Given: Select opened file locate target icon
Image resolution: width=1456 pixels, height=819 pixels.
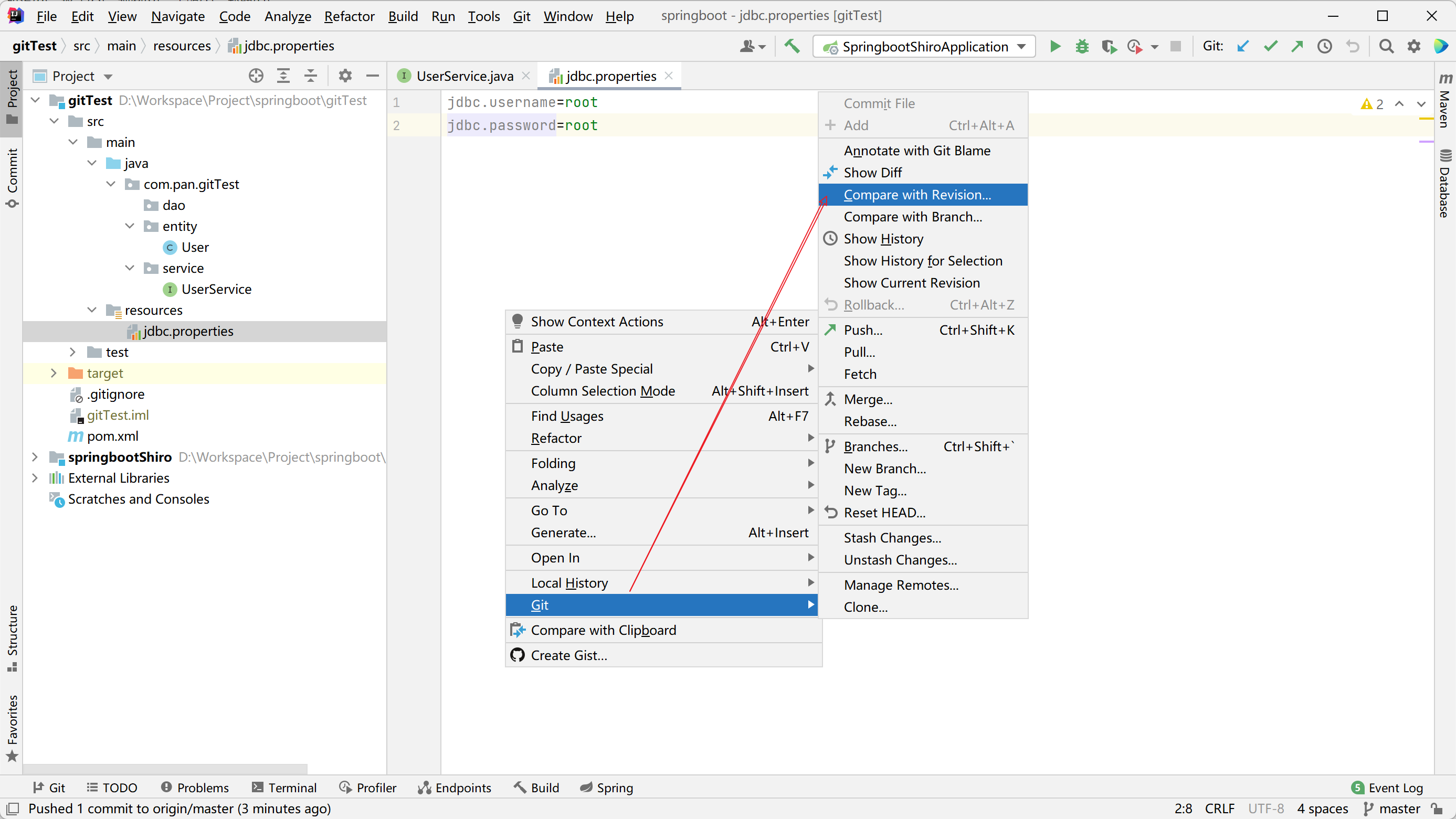Looking at the screenshot, I should (x=256, y=76).
